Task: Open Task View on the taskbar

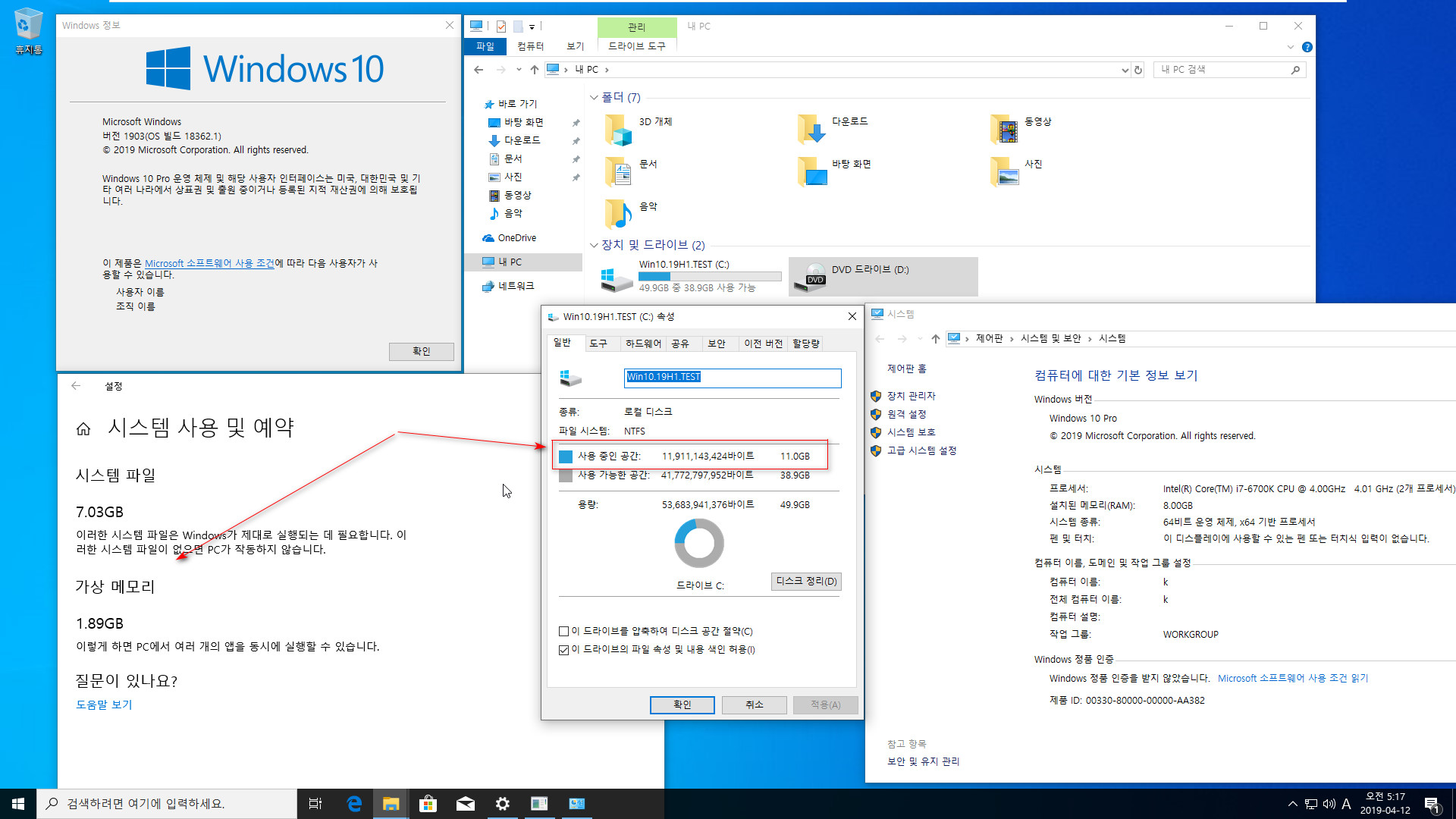Action: point(315,804)
